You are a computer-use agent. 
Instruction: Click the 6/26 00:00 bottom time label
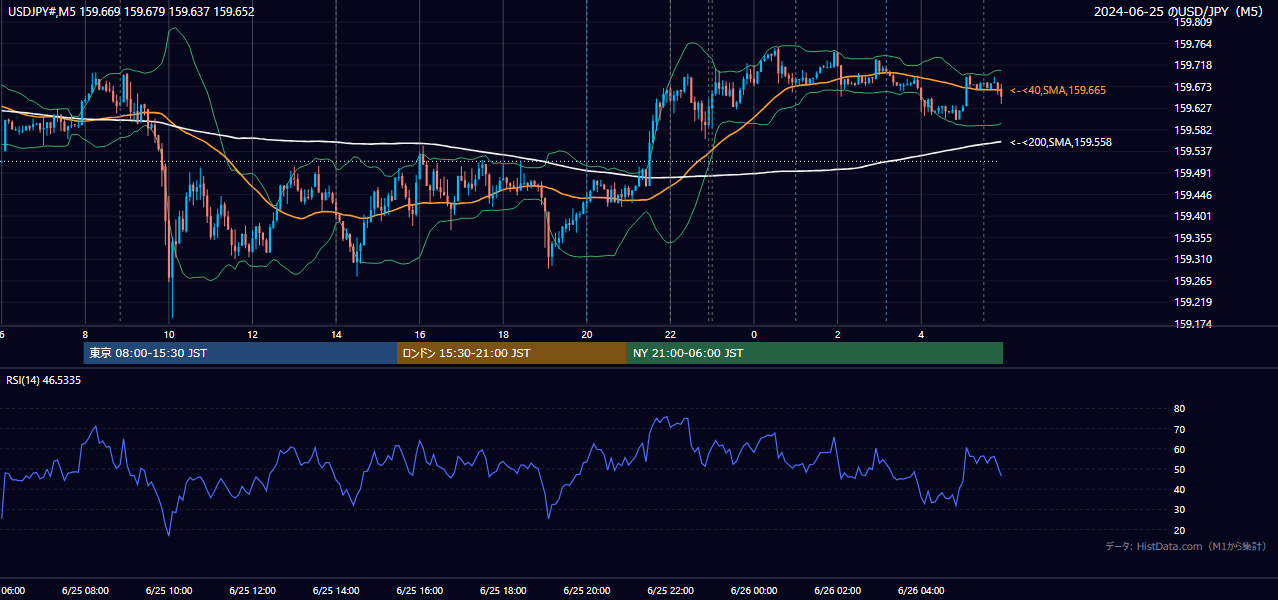[x=754, y=590]
